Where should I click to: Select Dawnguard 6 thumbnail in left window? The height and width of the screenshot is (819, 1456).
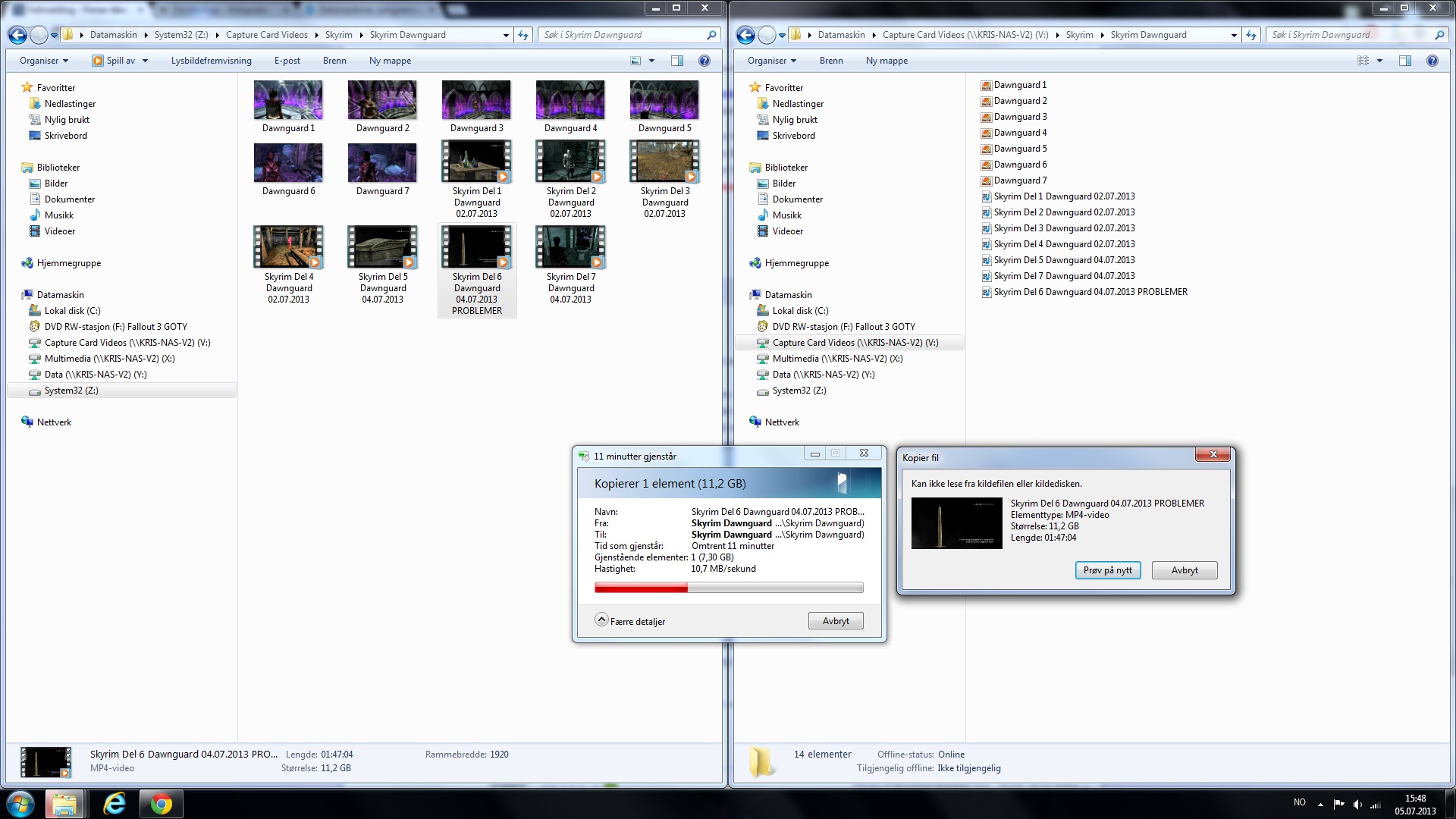pos(288,163)
